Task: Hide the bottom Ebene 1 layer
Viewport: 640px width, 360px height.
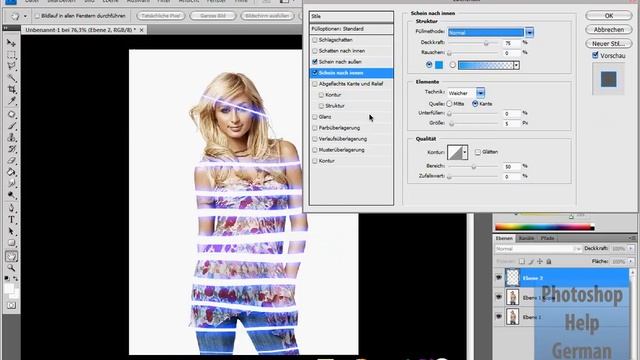Action: [x=499, y=317]
